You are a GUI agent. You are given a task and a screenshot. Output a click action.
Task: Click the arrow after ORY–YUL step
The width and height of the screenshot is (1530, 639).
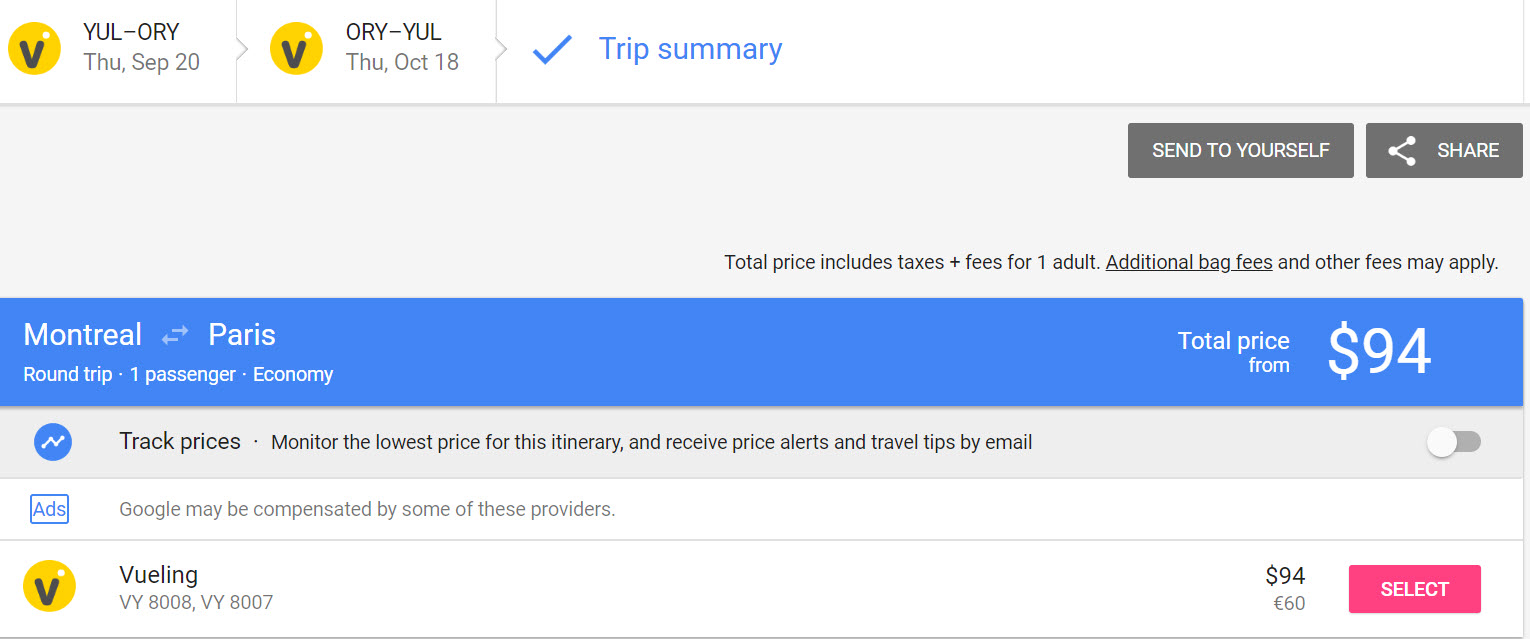click(502, 49)
